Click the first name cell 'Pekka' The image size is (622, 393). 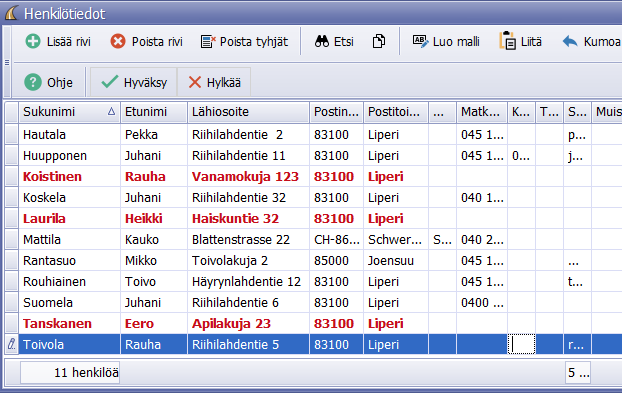pyautogui.click(x=154, y=134)
